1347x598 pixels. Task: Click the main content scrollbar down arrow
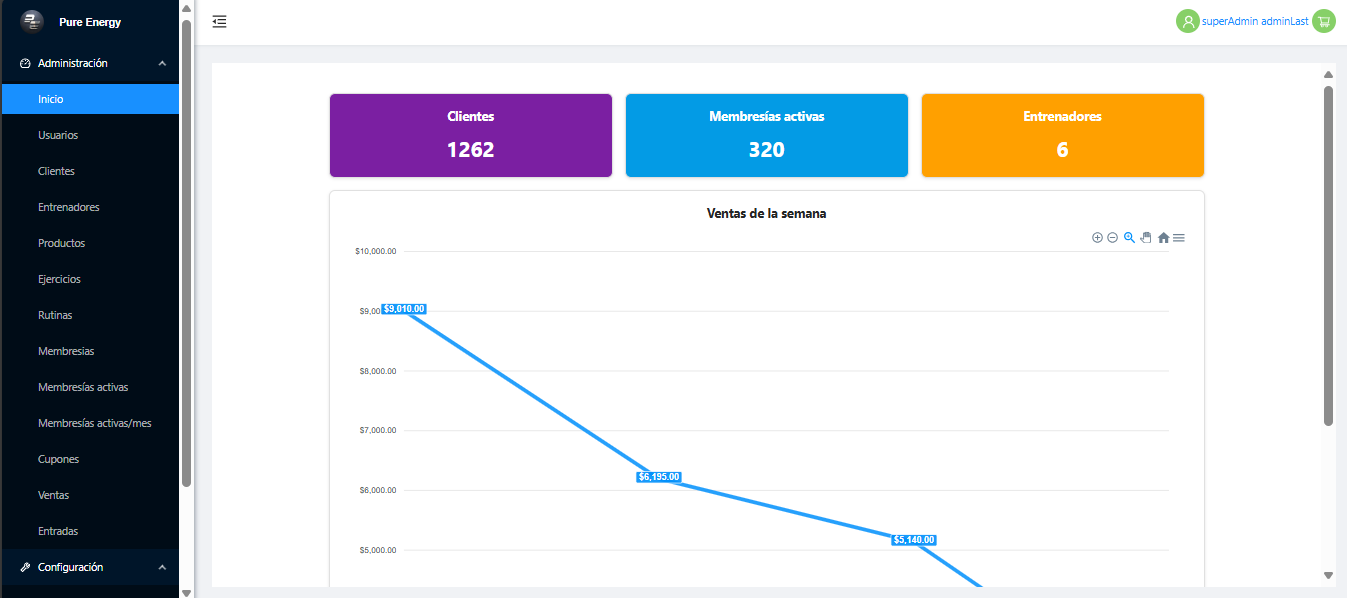click(1328, 575)
